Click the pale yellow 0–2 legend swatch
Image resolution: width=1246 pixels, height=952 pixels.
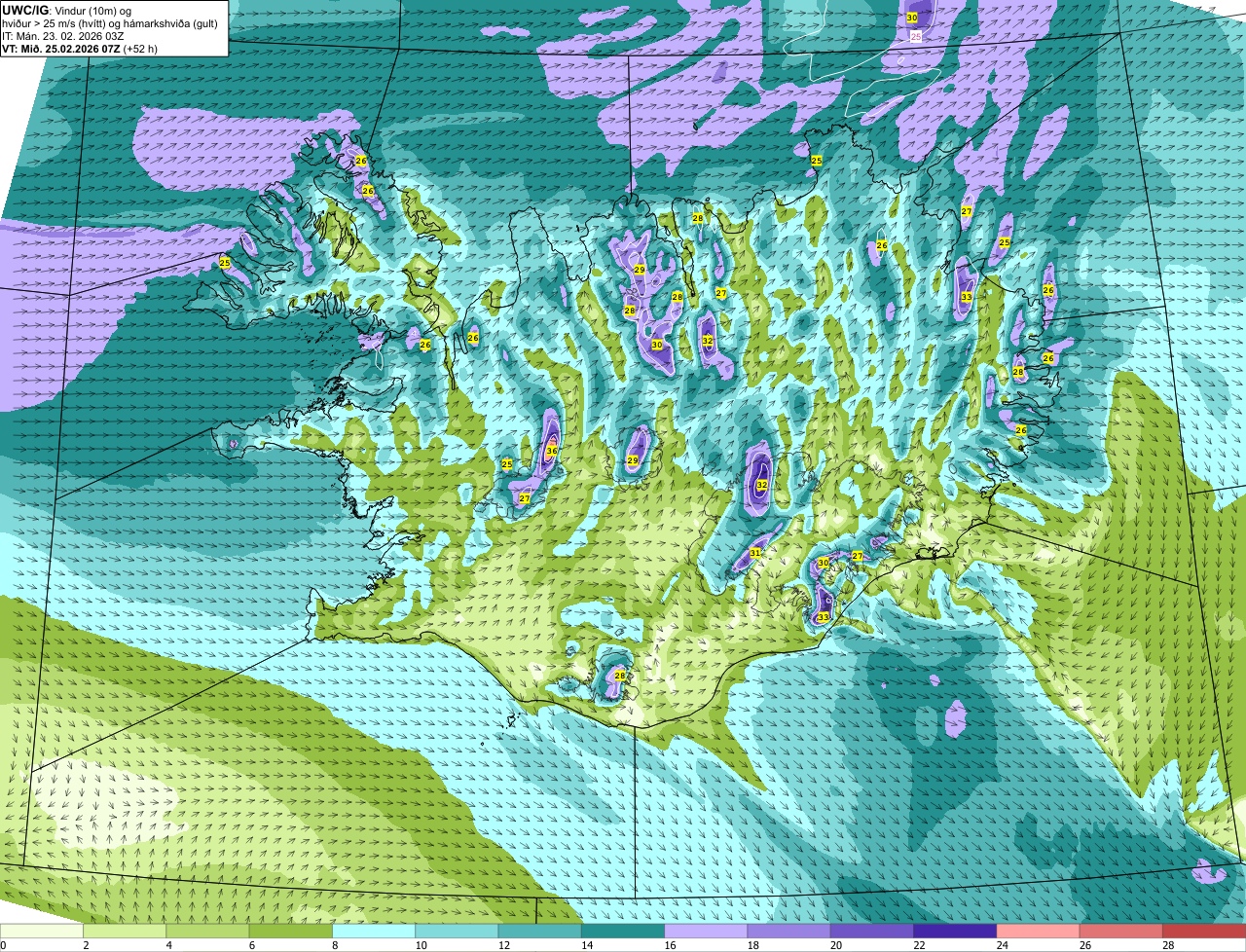pyautogui.click(x=42, y=931)
